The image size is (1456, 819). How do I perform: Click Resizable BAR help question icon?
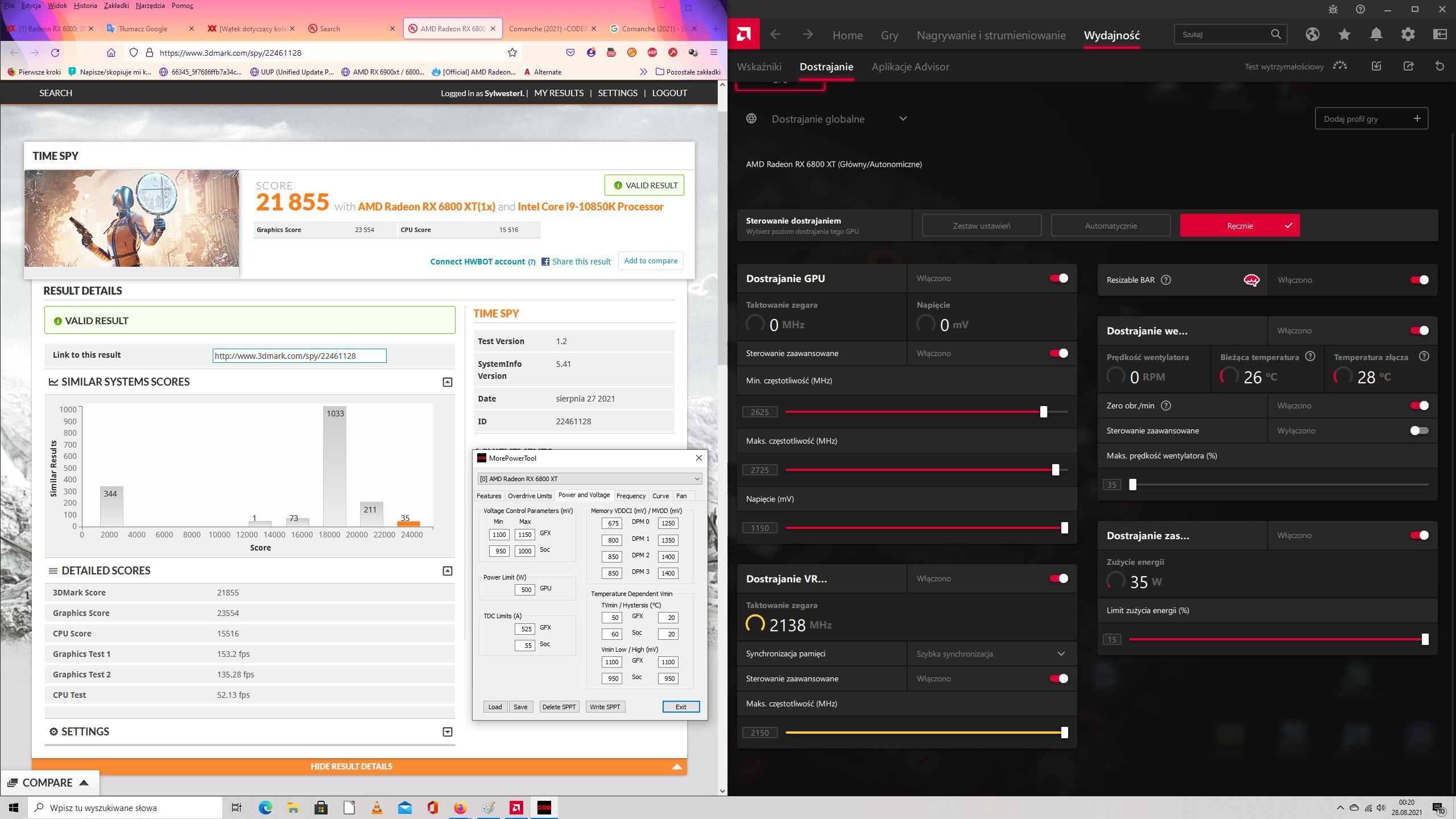(x=1165, y=280)
